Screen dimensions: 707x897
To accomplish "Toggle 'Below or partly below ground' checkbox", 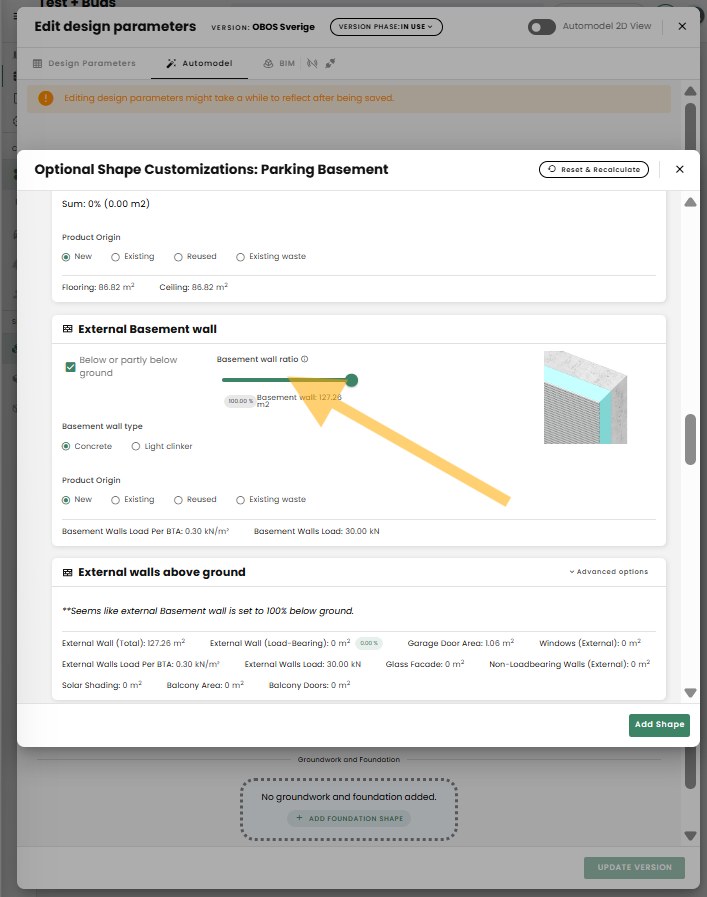I will point(71,367).
